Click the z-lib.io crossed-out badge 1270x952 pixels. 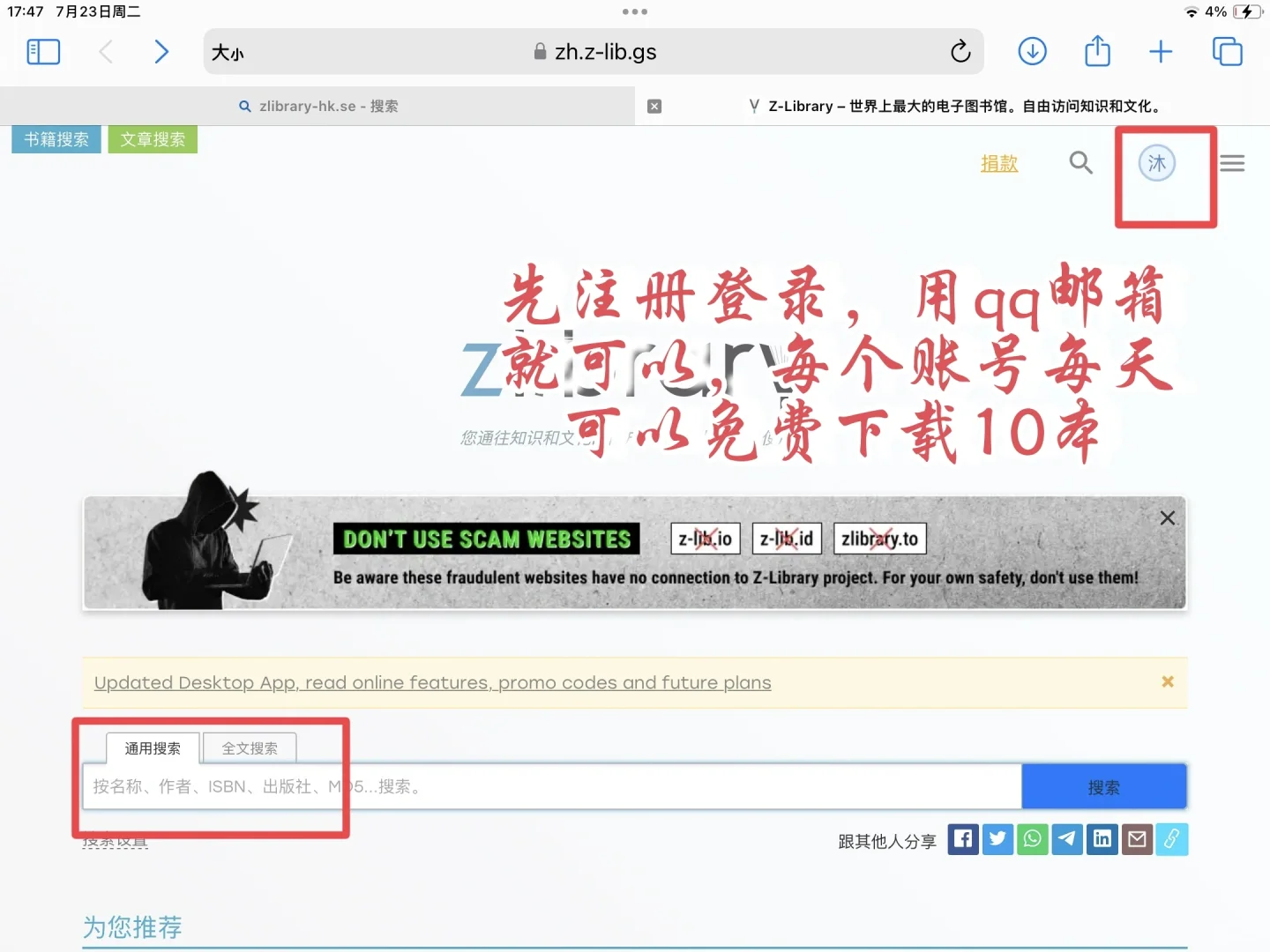point(706,539)
